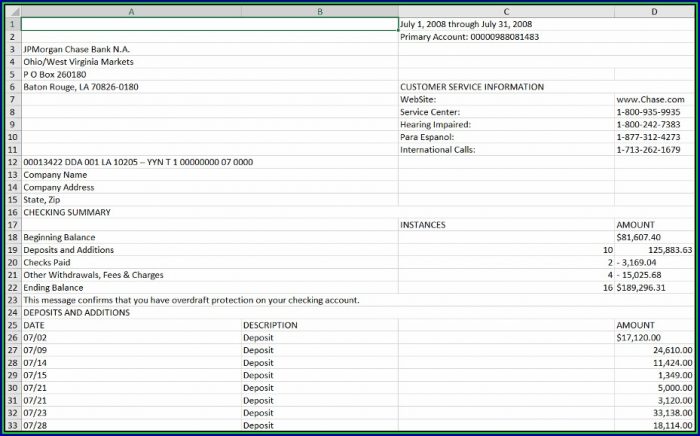This screenshot has width=700, height=436.
Task: Select row 33 header
Action: [x=13, y=425]
